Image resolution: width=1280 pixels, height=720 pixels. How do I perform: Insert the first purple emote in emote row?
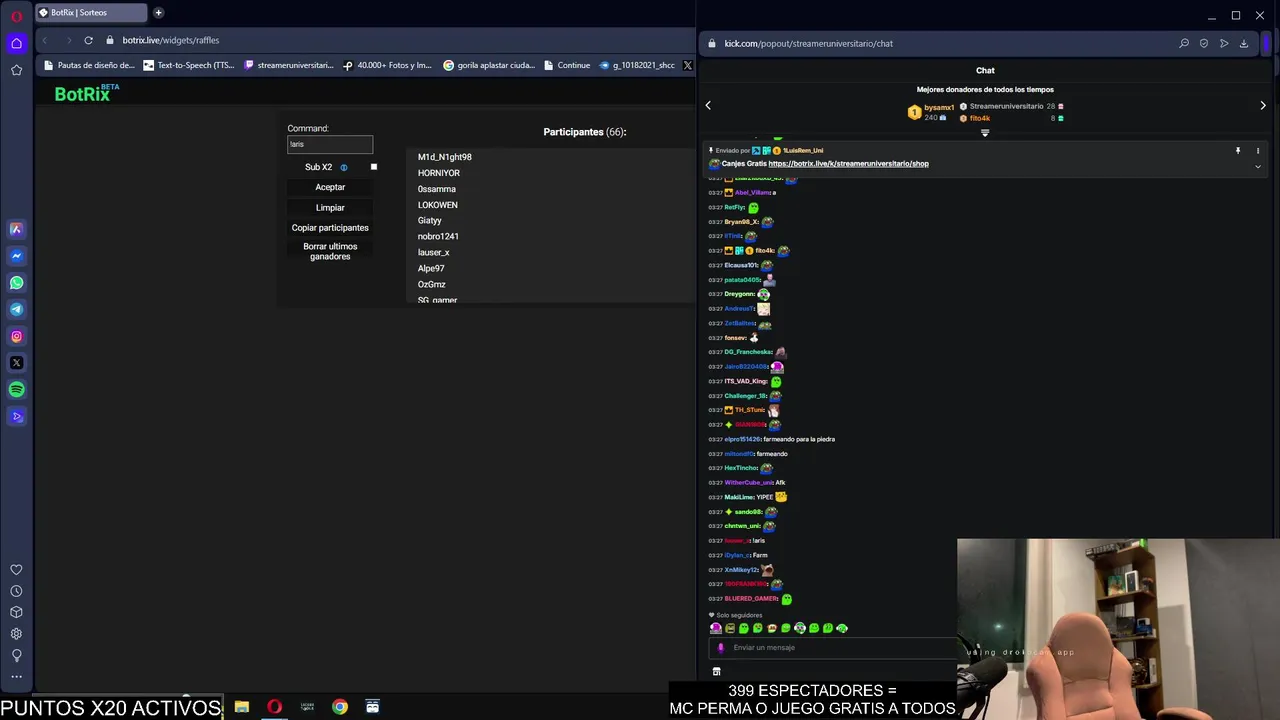pyautogui.click(x=716, y=628)
